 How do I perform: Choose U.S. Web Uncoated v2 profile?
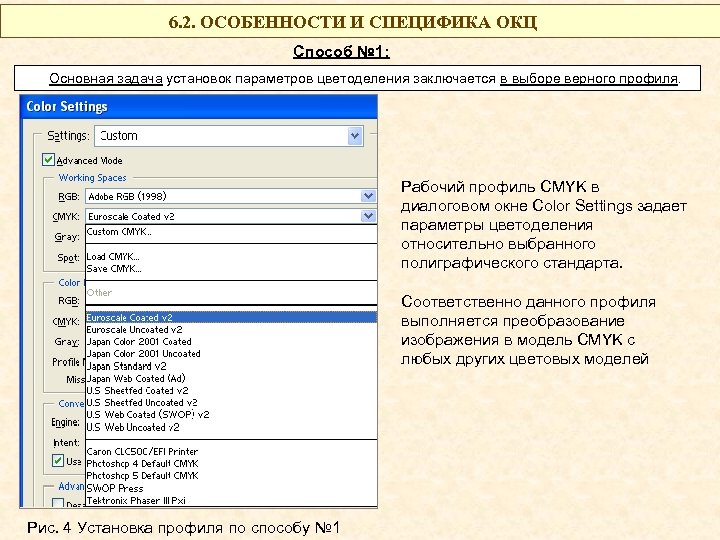click(x=231, y=427)
